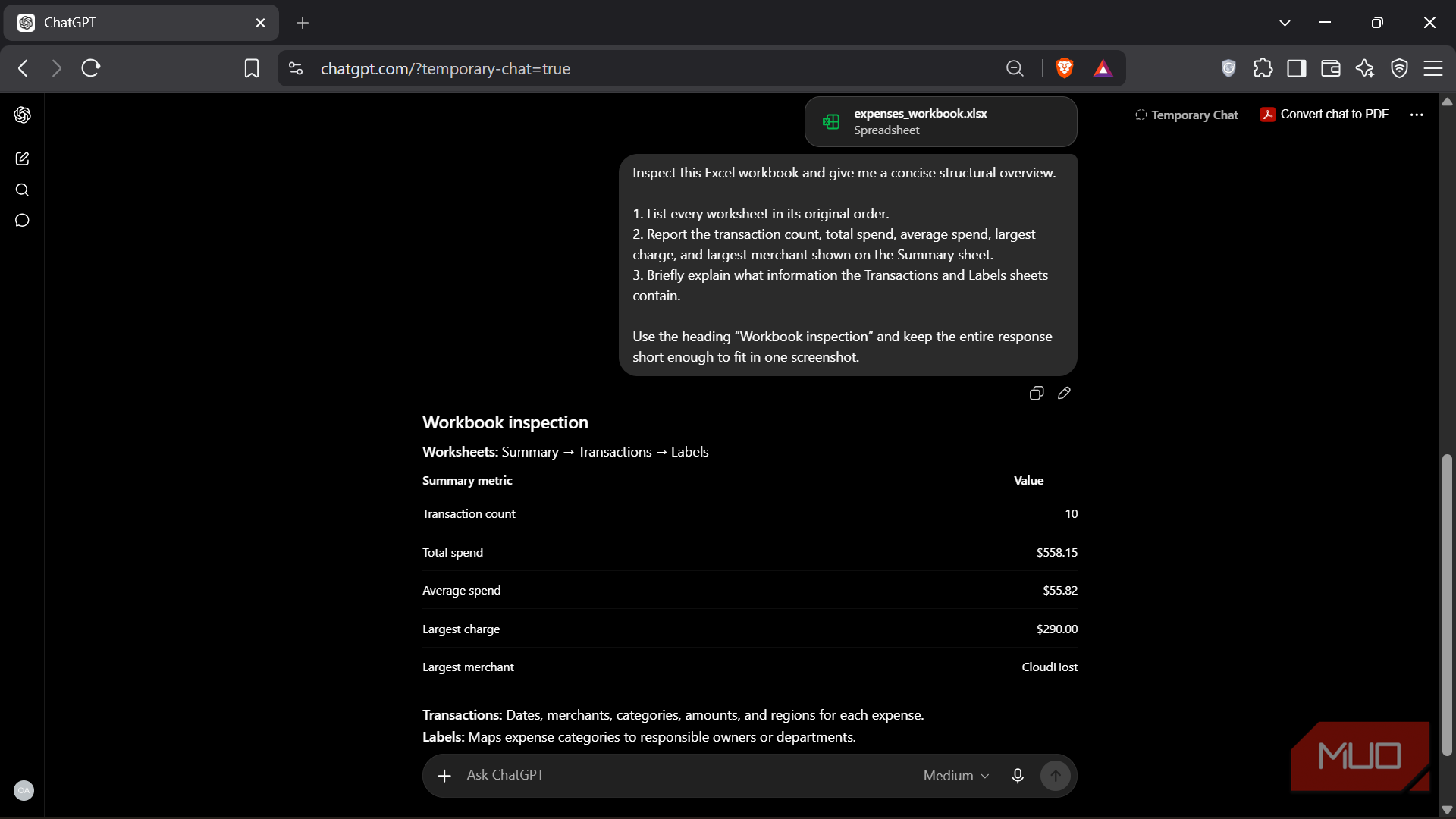Go back to the previous page

pos(24,68)
